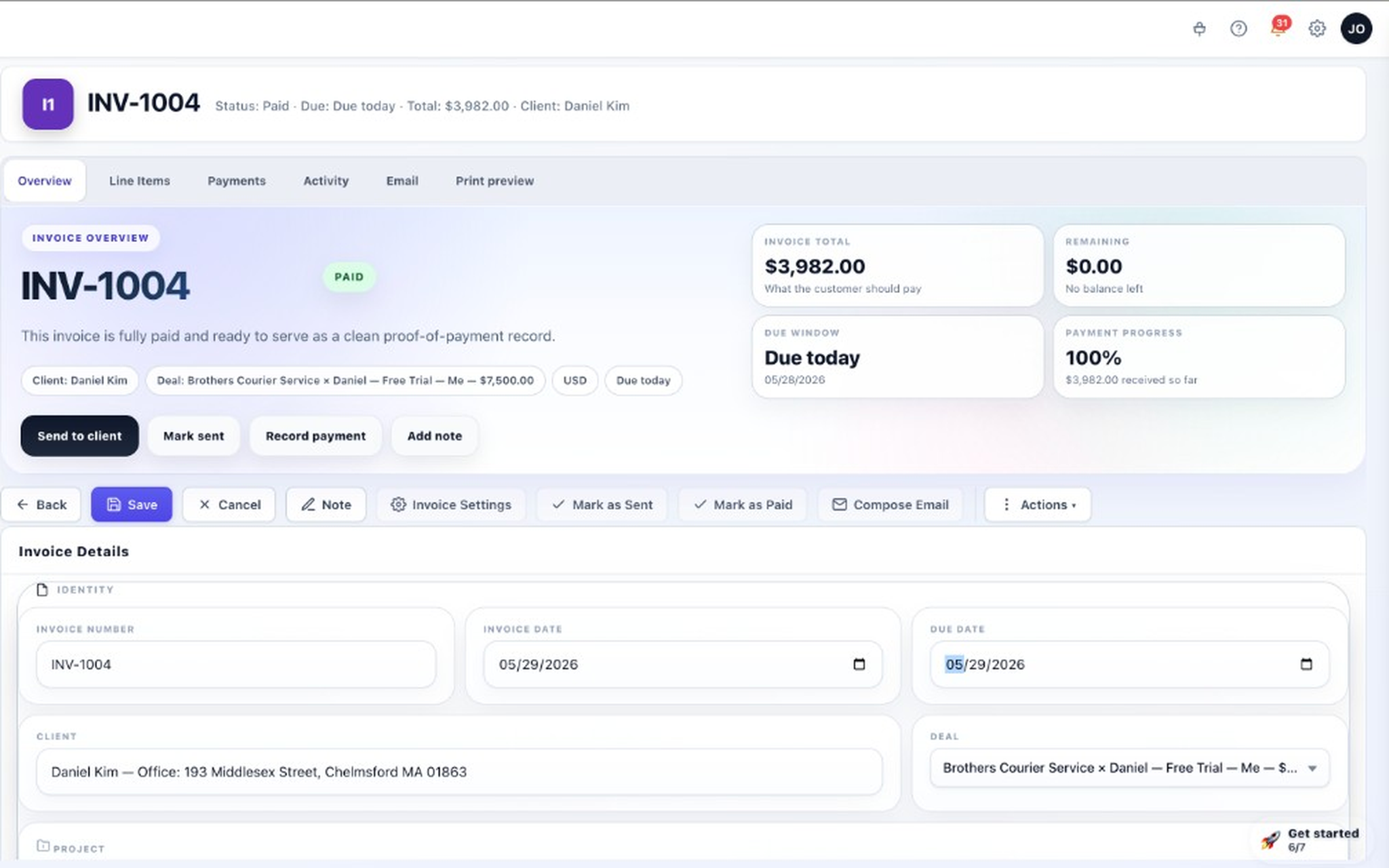This screenshot has width=1389, height=868.
Task: Go to the Email tab
Action: tap(402, 181)
